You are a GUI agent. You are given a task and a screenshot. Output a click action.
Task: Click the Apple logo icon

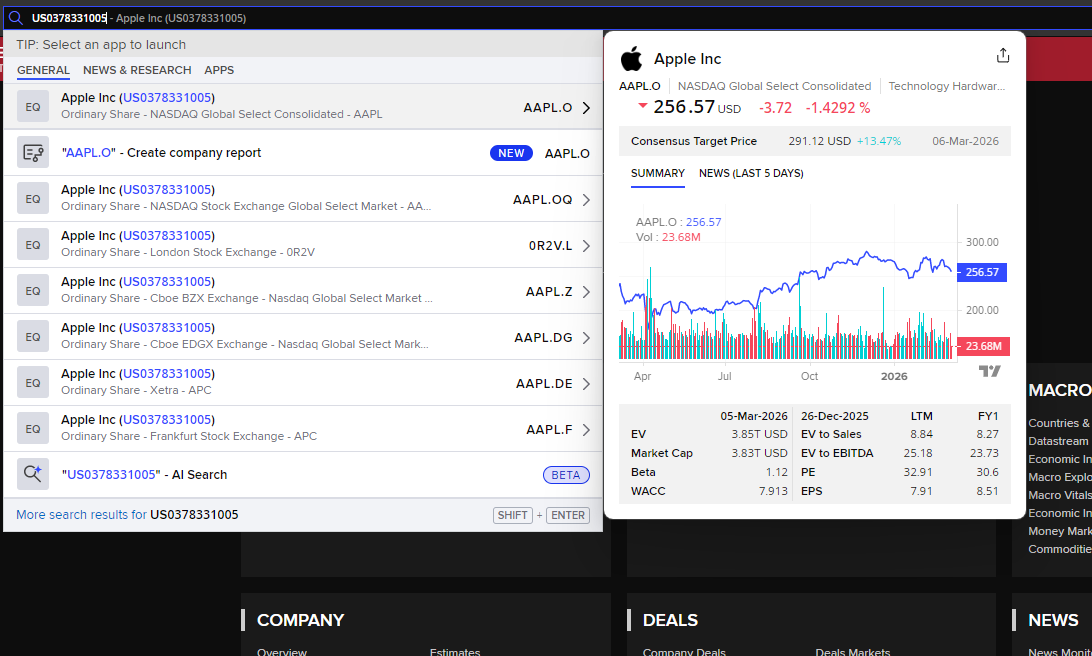click(632, 58)
